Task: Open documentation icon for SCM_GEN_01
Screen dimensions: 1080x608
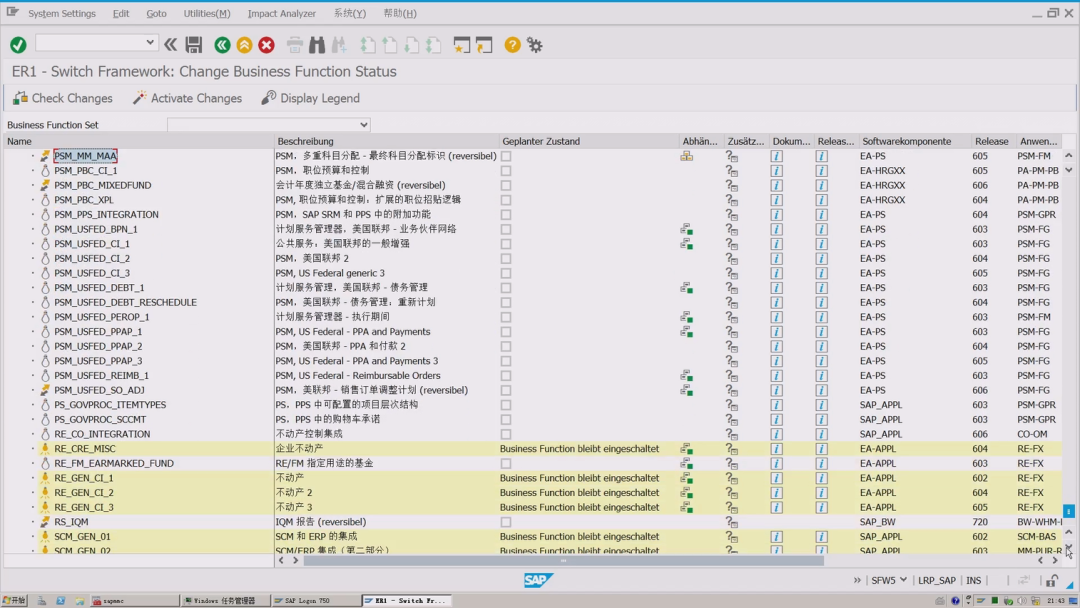Action: (776, 536)
